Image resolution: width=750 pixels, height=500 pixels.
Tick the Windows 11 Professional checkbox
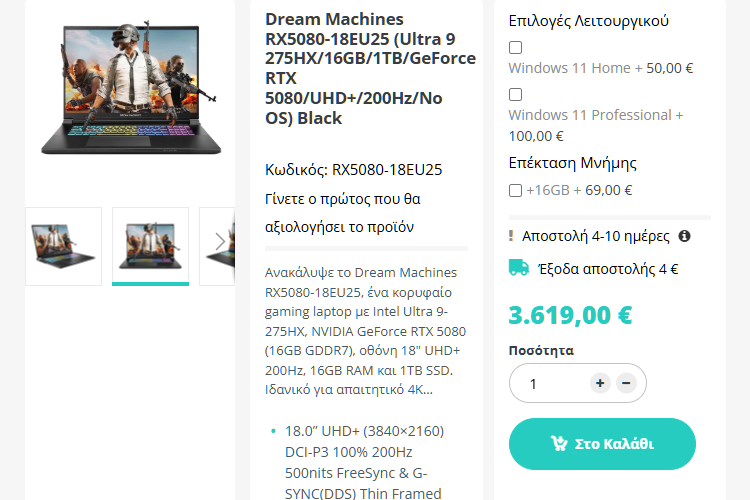[x=515, y=94]
